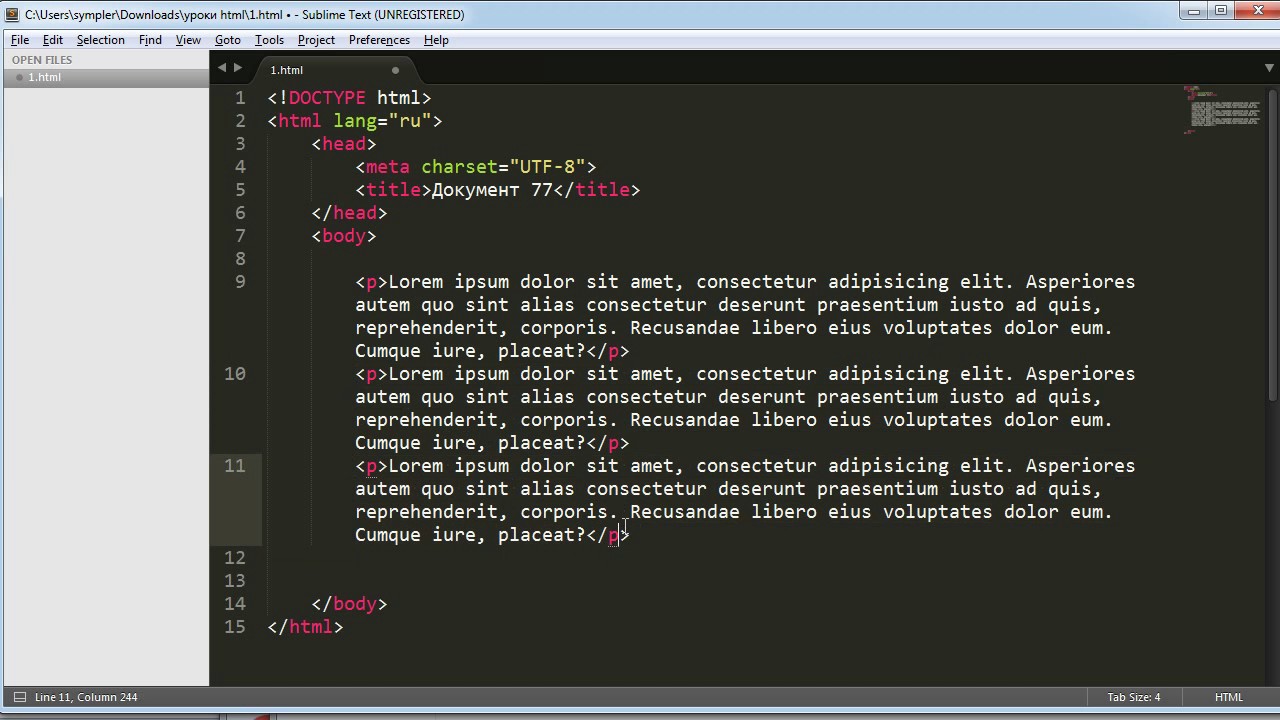The height and width of the screenshot is (720, 1280).
Task: Open the Edit menu
Action: [x=53, y=40]
